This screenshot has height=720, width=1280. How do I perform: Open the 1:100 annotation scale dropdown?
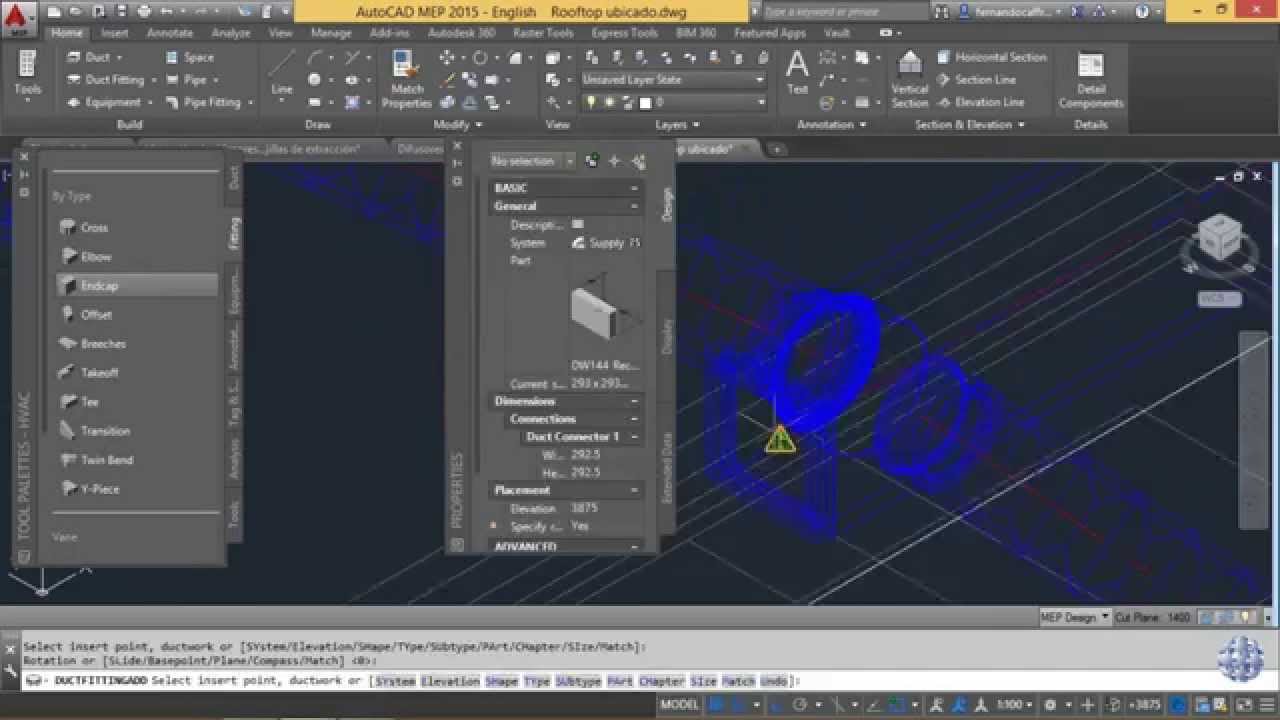tap(1016, 705)
